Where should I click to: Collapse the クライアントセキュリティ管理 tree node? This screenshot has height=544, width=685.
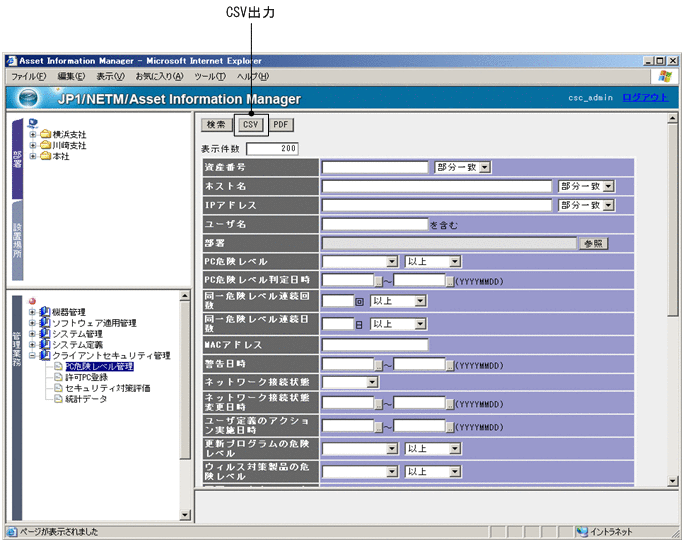point(32,356)
